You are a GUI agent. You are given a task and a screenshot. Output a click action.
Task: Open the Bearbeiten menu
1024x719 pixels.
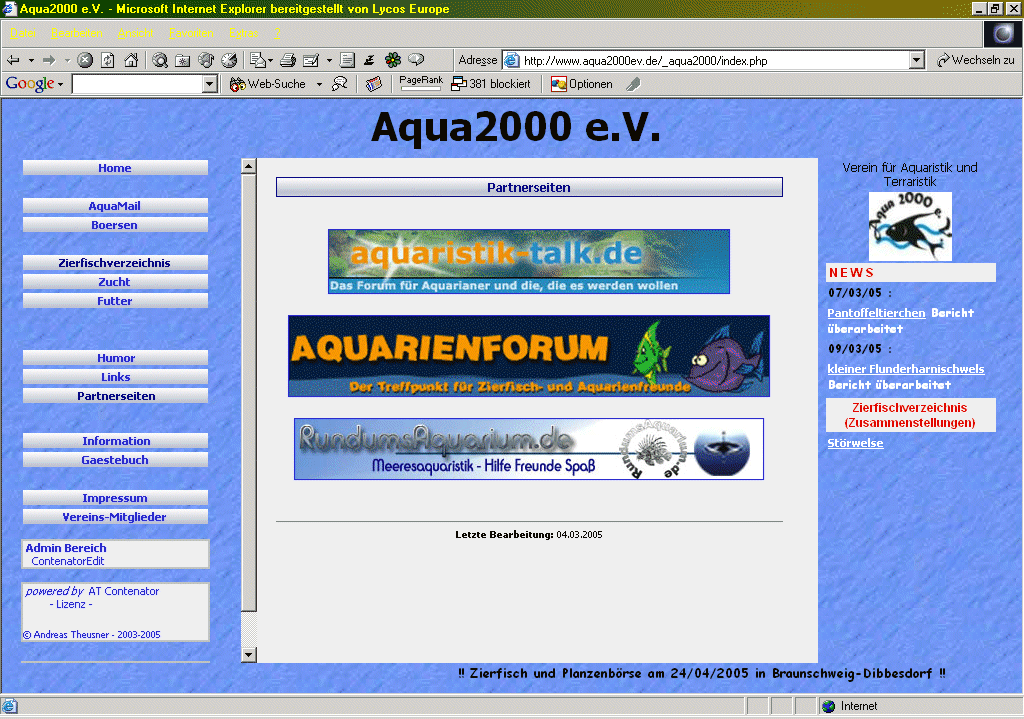tap(76, 33)
